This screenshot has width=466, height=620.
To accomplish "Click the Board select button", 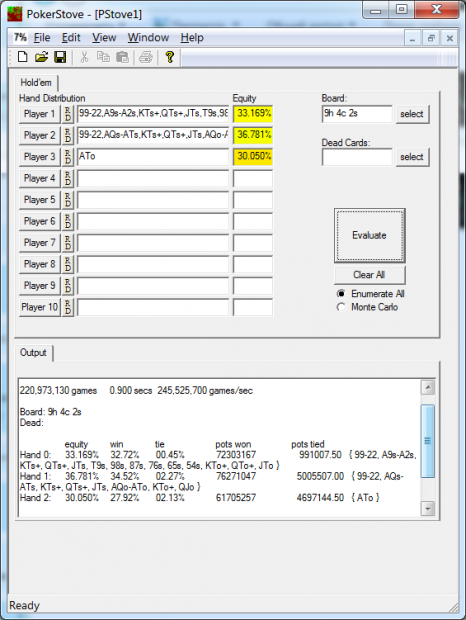I will pos(412,114).
